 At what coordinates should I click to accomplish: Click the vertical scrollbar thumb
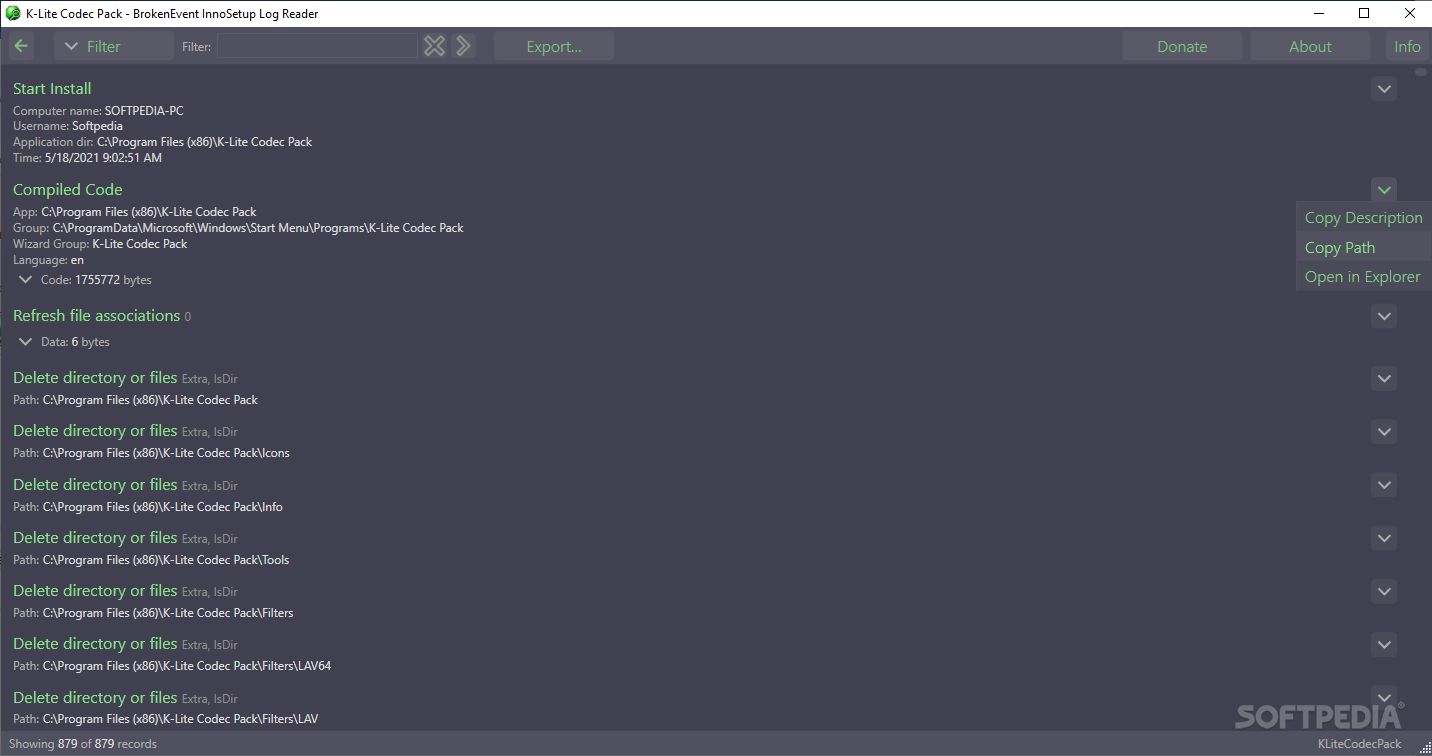click(x=1421, y=72)
